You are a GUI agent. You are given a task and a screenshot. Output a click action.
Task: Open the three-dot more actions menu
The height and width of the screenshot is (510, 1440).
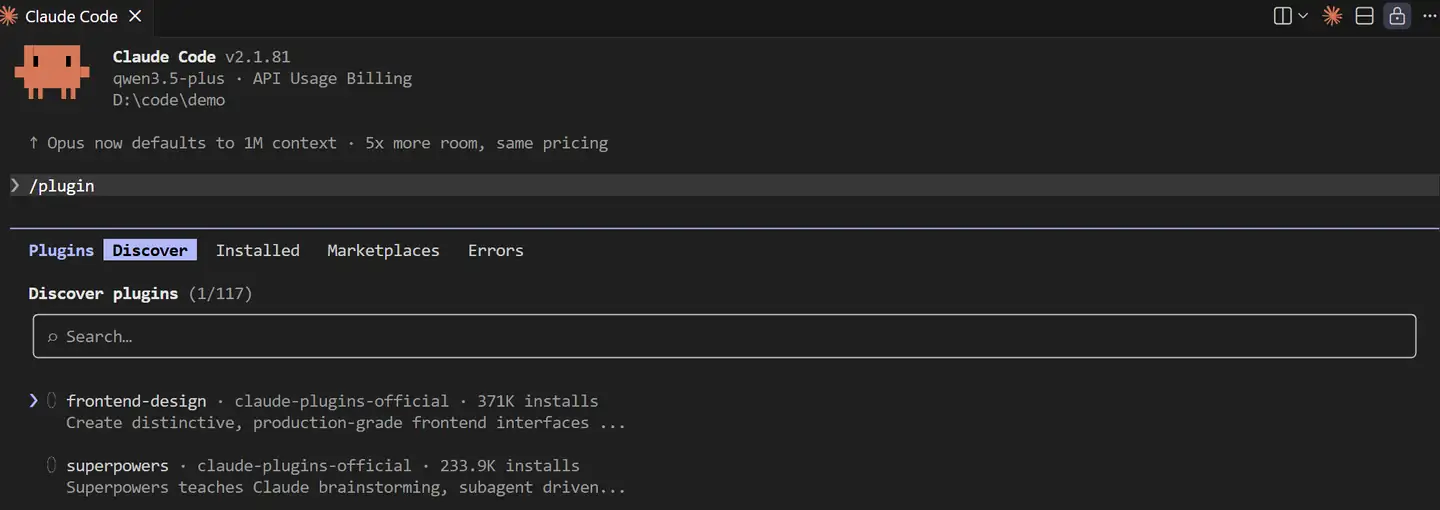pos(1429,16)
